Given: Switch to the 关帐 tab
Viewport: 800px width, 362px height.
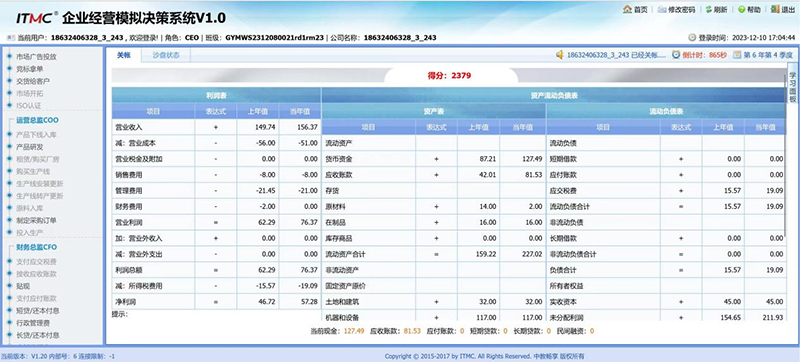Looking at the screenshot, I should pyautogui.click(x=123, y=55).
